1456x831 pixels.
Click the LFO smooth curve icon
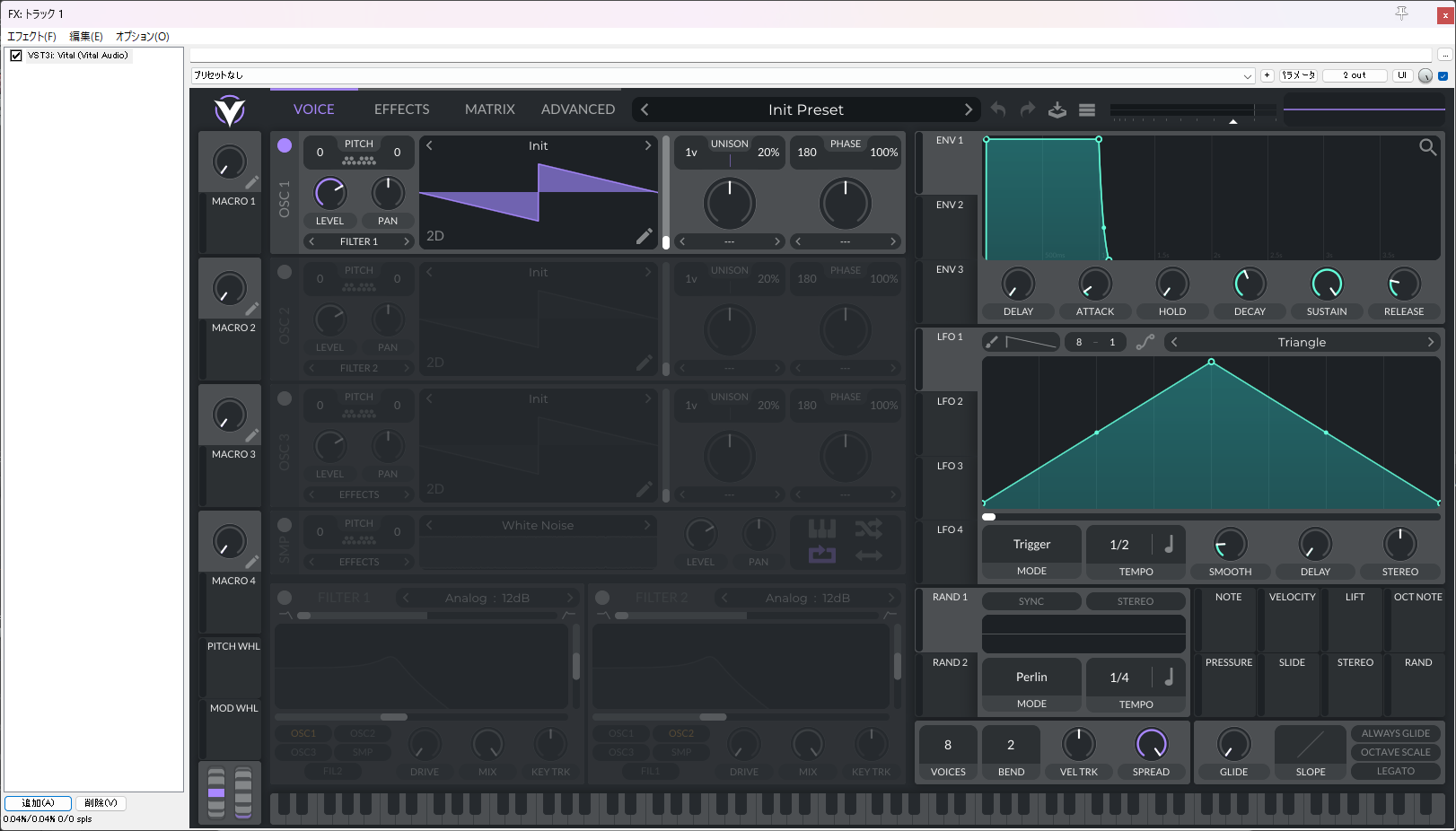pos(1145,342)
